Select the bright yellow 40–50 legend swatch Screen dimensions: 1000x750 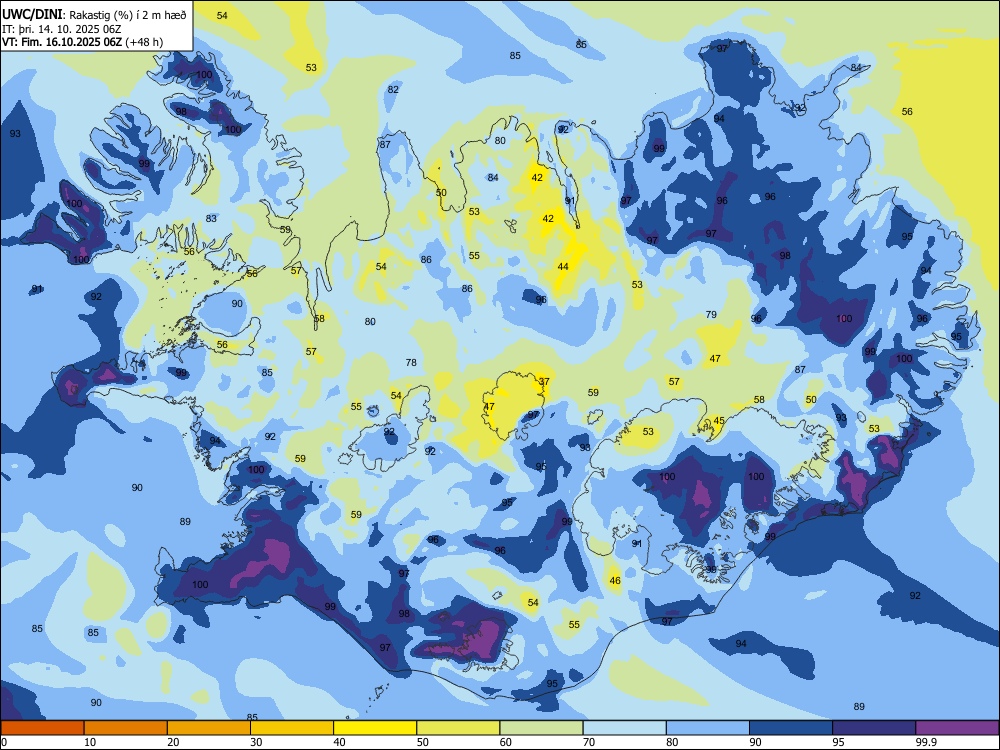point(375,728)
